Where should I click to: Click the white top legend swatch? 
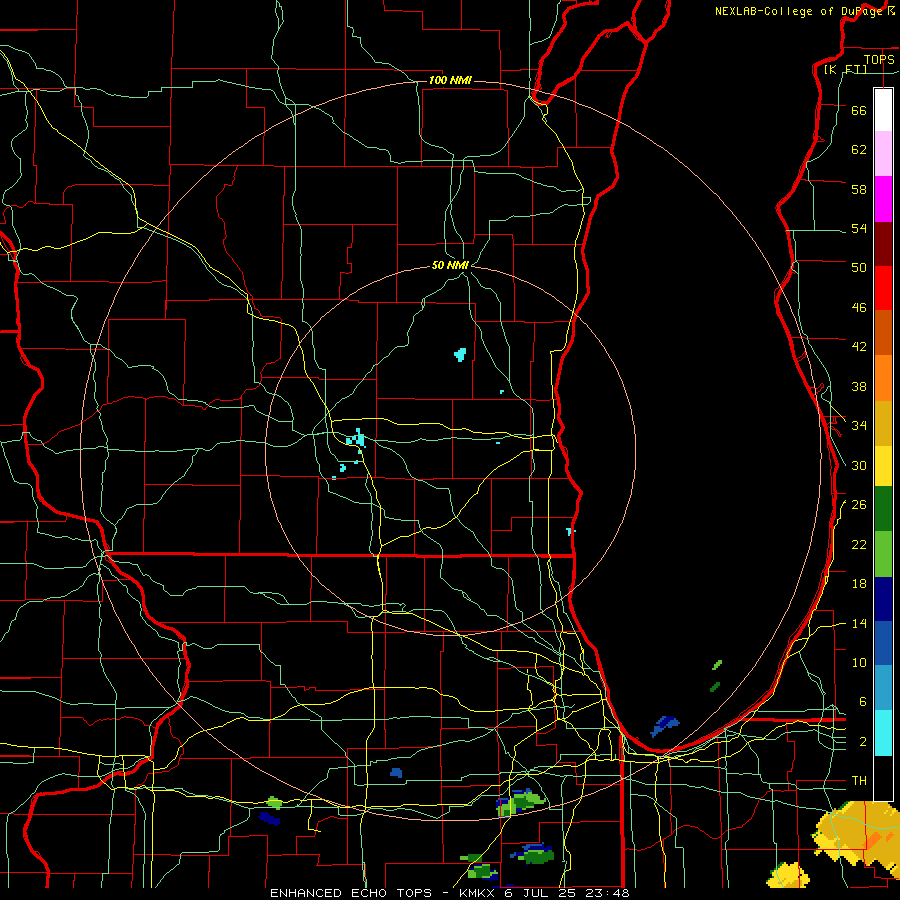(x=883, y=110)
